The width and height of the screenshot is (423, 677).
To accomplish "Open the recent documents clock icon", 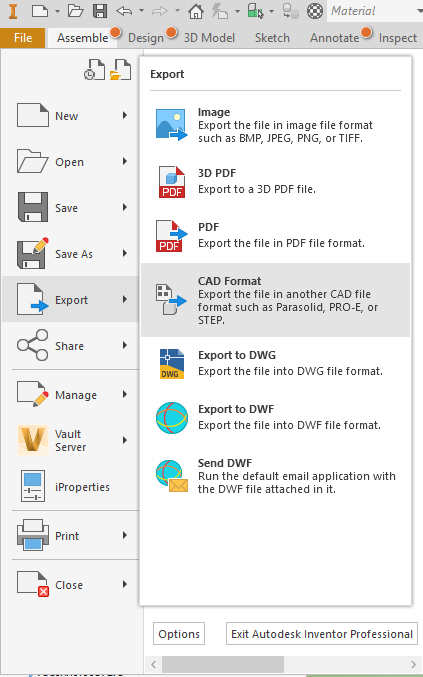I will [x=94, y=70].
